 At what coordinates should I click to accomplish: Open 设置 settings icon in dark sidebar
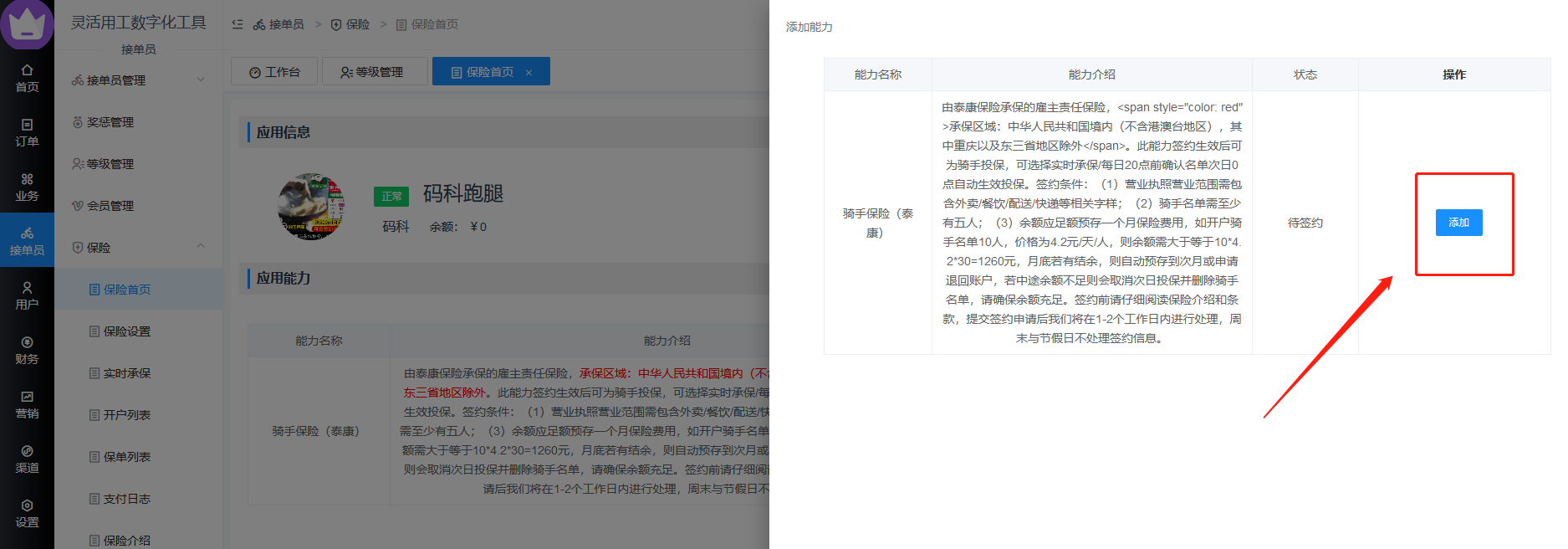[27, 513]
